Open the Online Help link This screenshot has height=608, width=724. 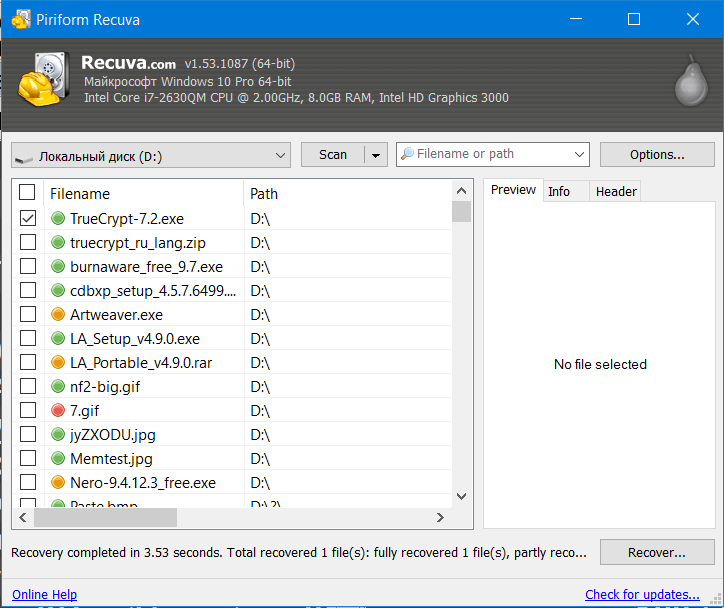click(44, 594)
